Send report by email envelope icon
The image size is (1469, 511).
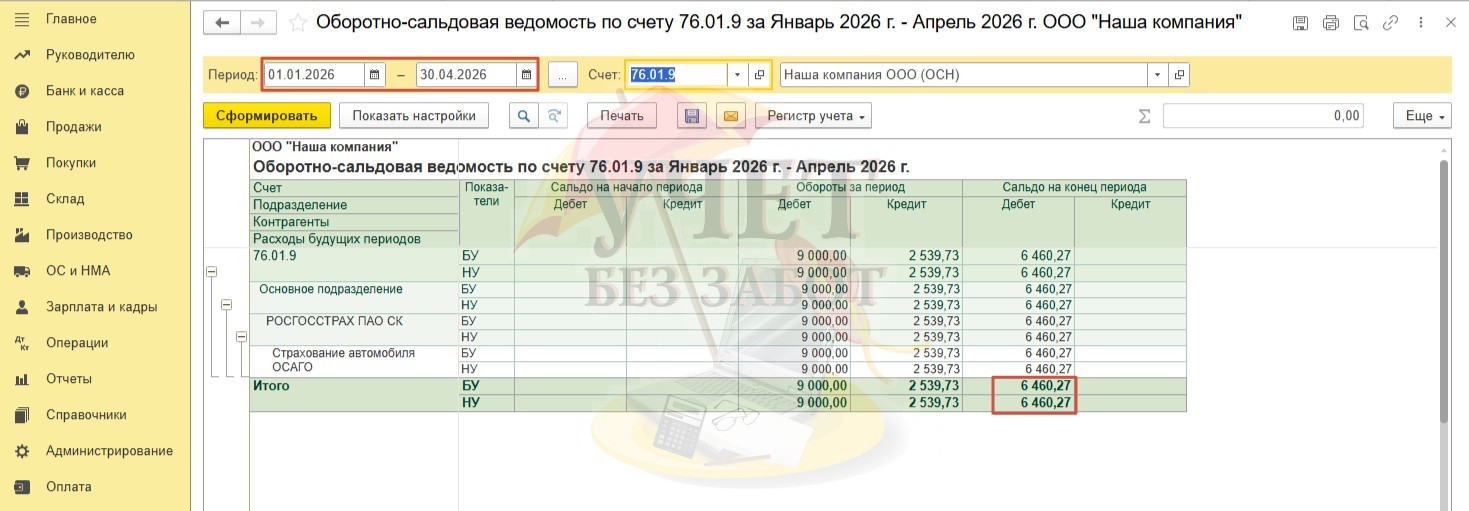730,116
